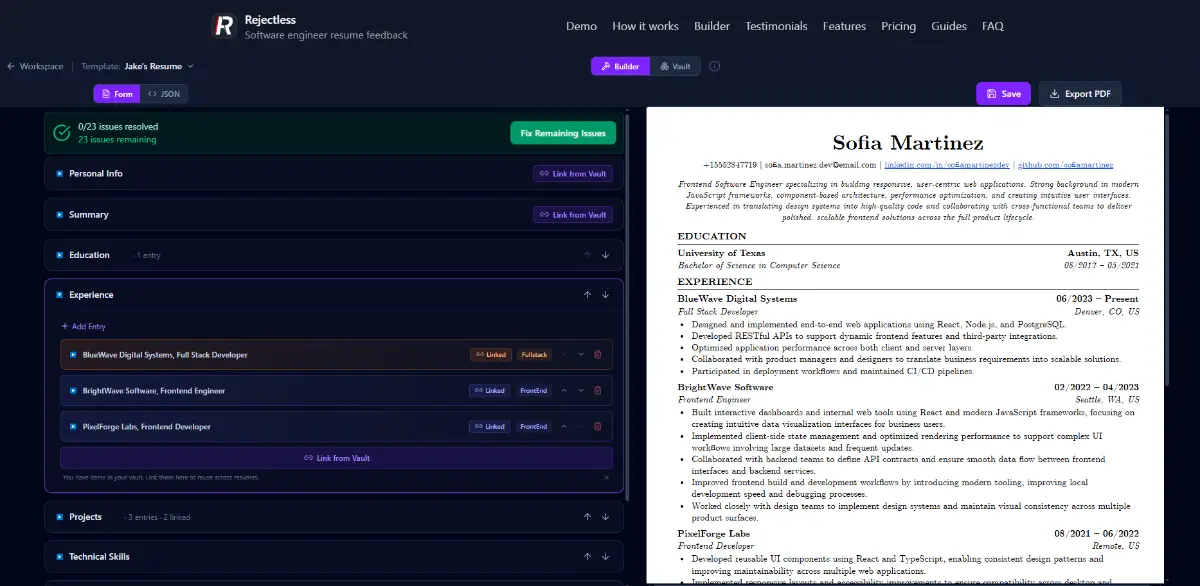1200x586 pixels.
Task: Click the info icon beside Vault
Action: (x=714, y=67)
